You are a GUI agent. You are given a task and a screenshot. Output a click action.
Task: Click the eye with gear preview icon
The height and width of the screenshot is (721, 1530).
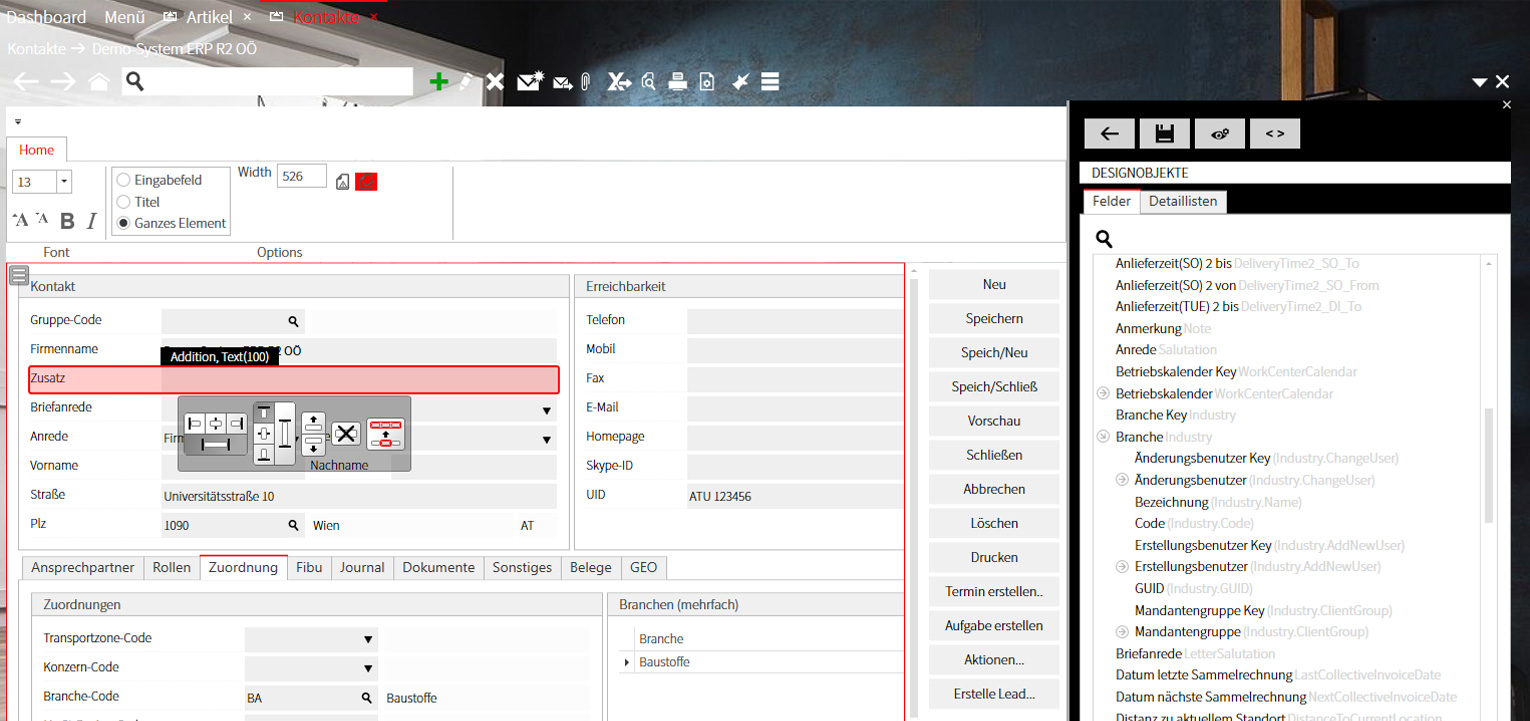(x=1219, y=134)
